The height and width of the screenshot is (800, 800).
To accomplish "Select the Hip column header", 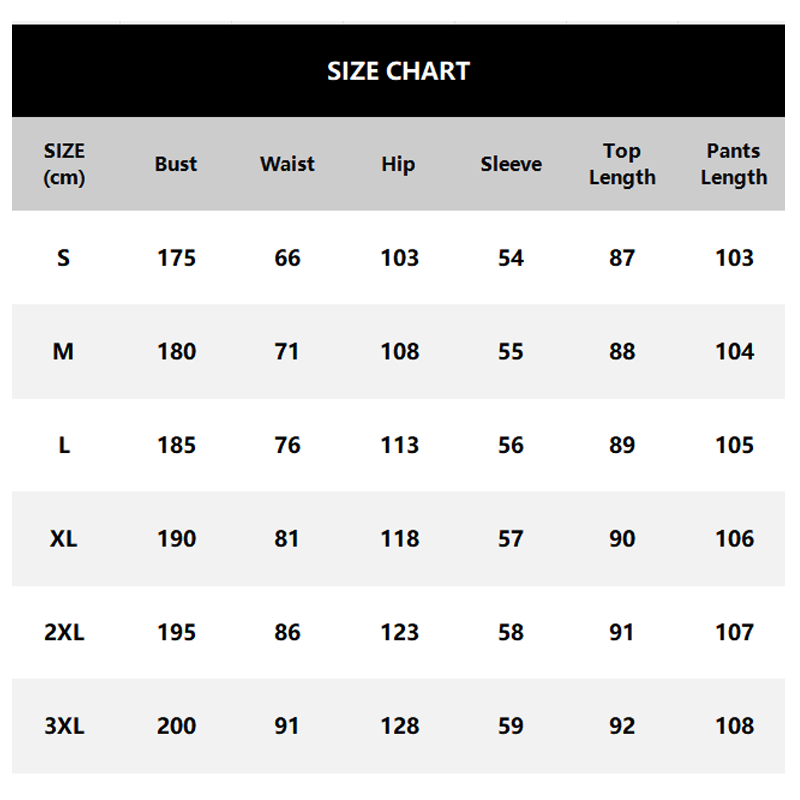I will coord(398,164).
